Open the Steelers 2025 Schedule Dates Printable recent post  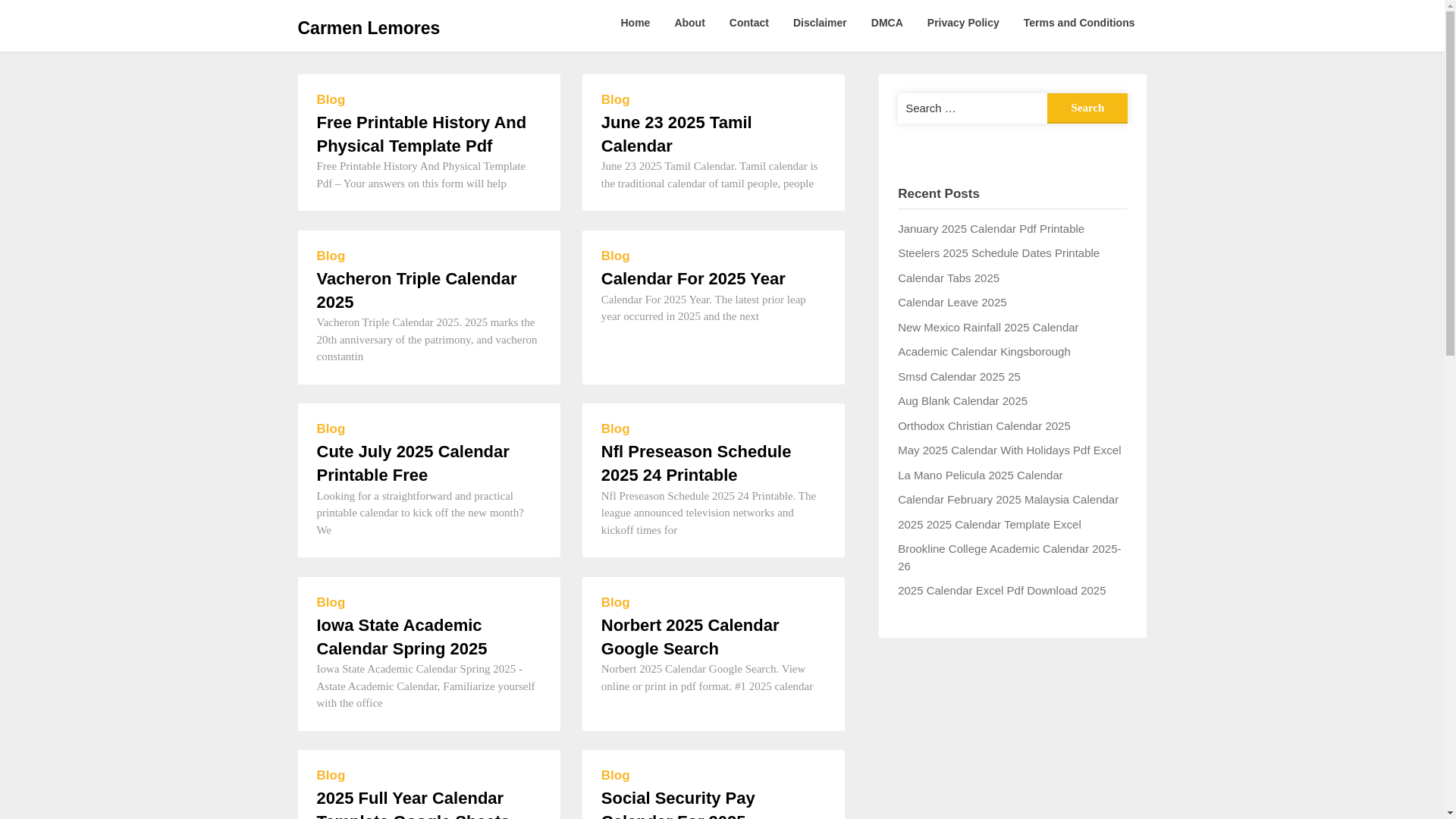pos(998,253)
